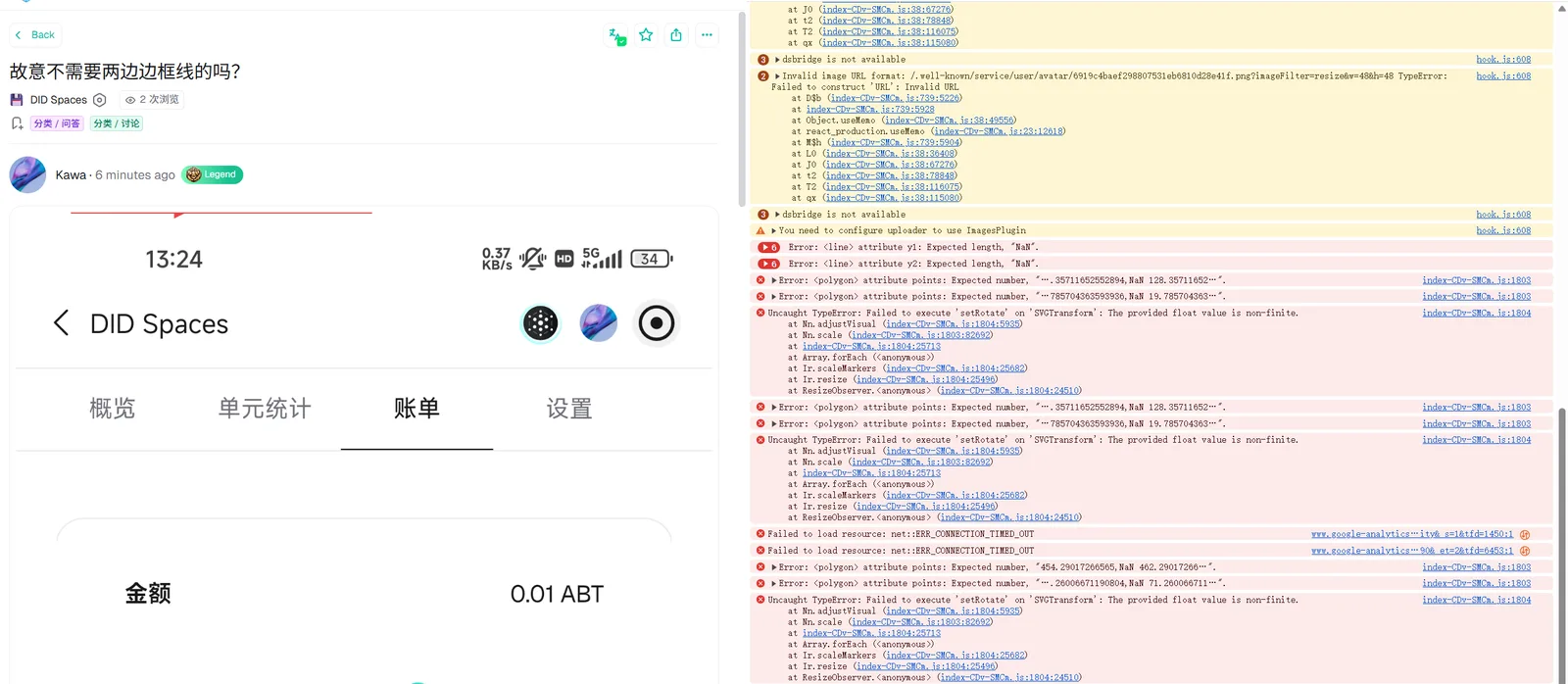Click orange icon after the tfd=6453:1 link
The width and height of the screenshot is (1568, 684).
click(1525, 551)
